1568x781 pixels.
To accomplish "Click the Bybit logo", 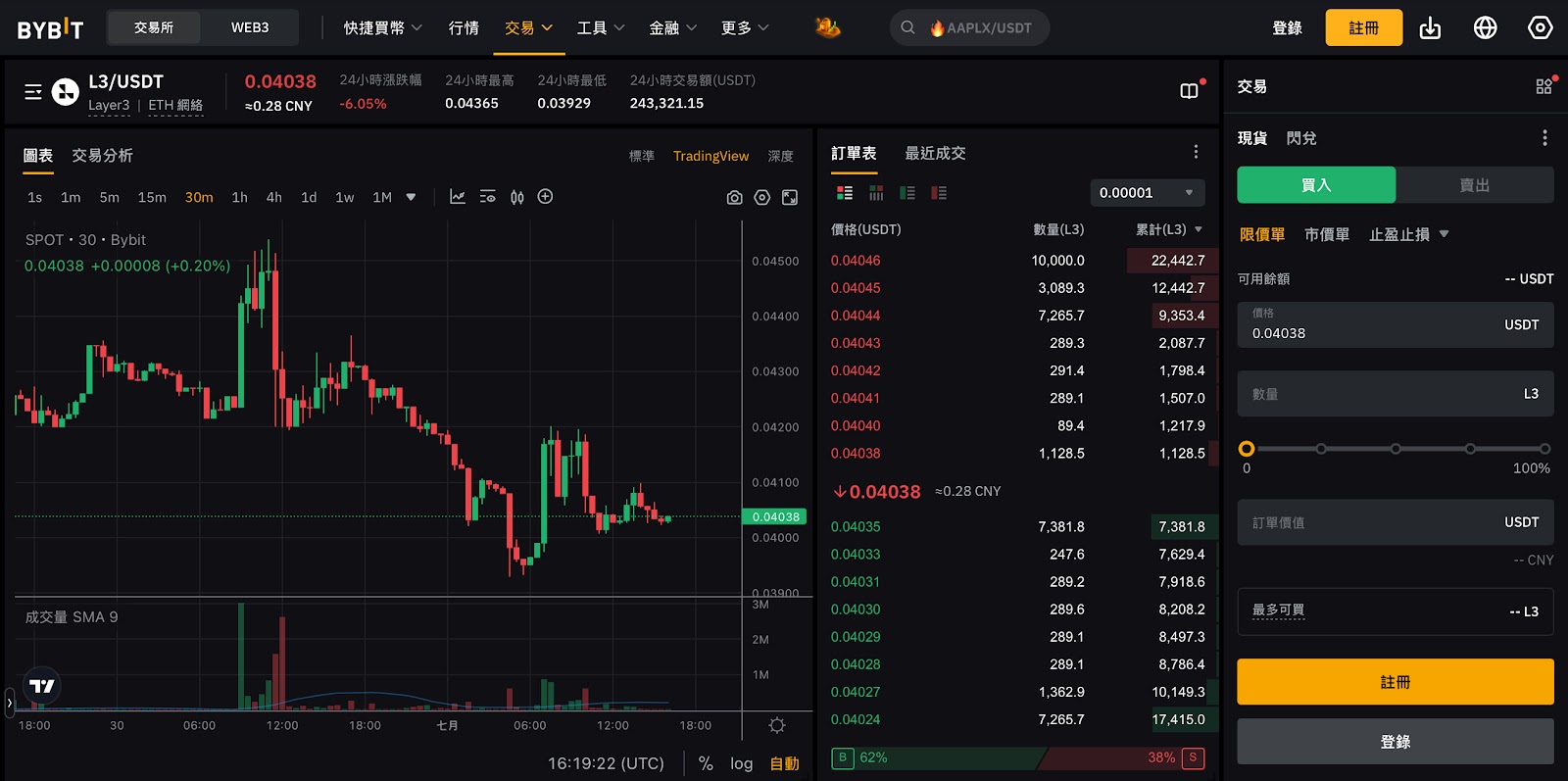I will [x=50, y=28].
